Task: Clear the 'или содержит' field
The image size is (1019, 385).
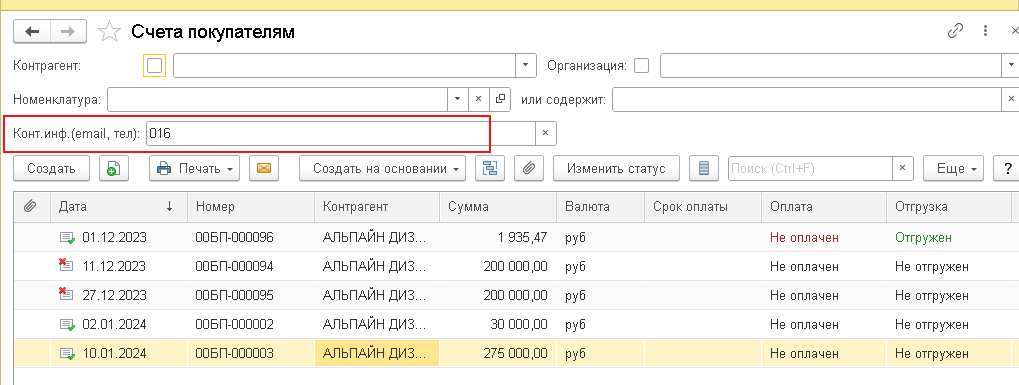Action: (x=1011, y=100)
